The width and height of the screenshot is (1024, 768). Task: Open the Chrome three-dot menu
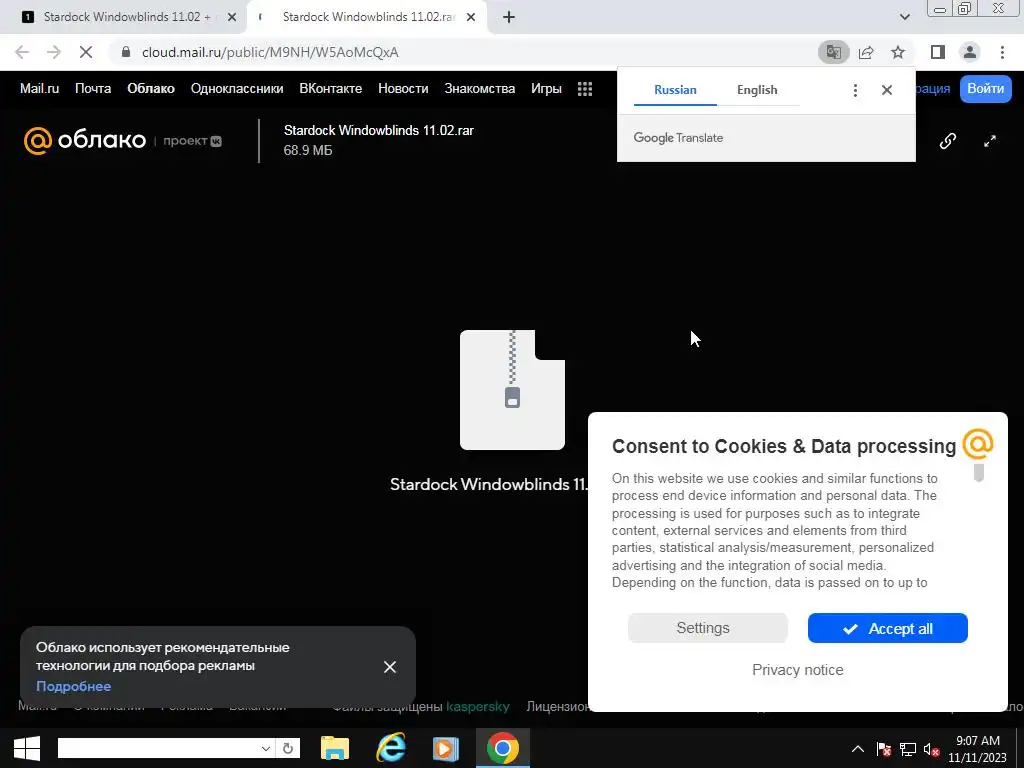pos(1002,52)
